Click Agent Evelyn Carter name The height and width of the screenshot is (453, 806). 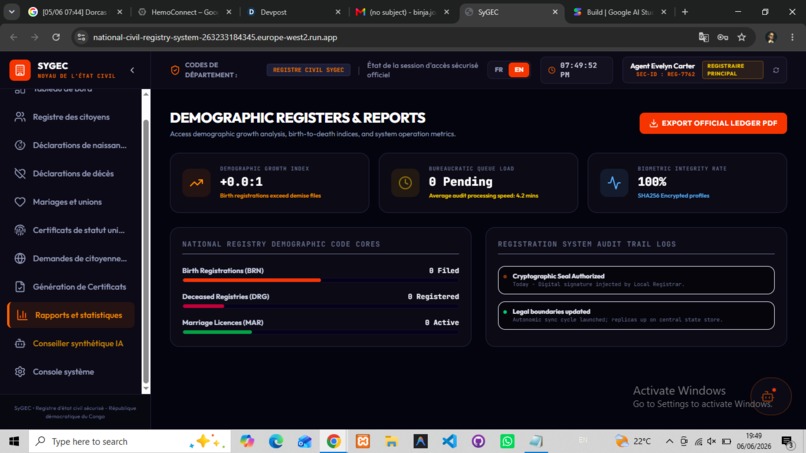tap(662, 66)
